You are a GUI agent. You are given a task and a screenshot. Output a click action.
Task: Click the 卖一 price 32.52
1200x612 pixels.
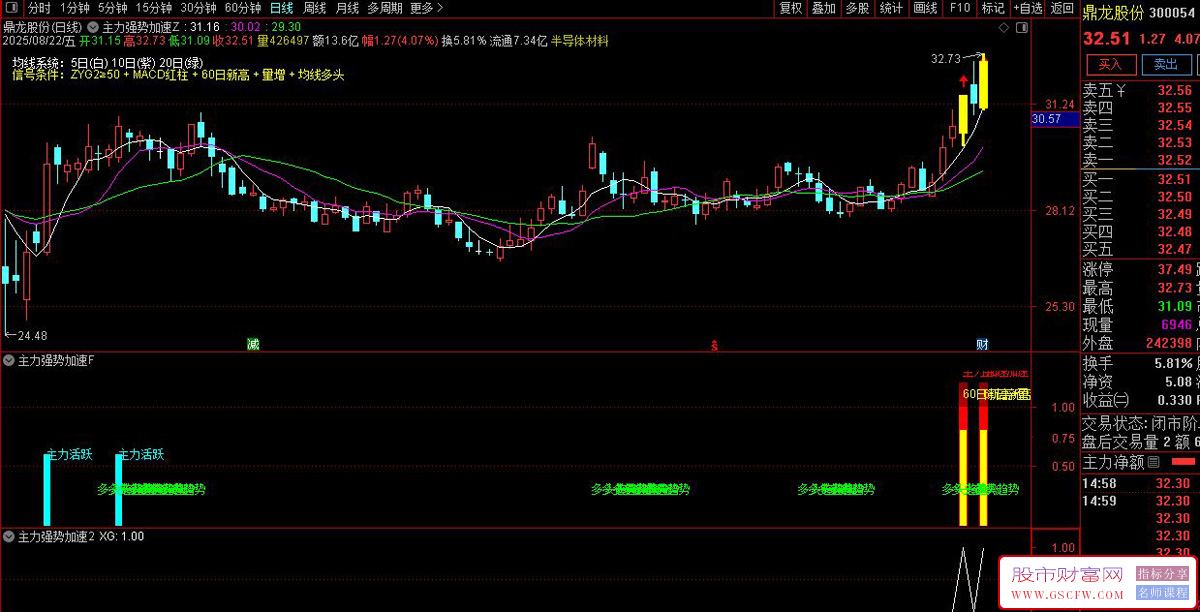(x=1175, y=161)
